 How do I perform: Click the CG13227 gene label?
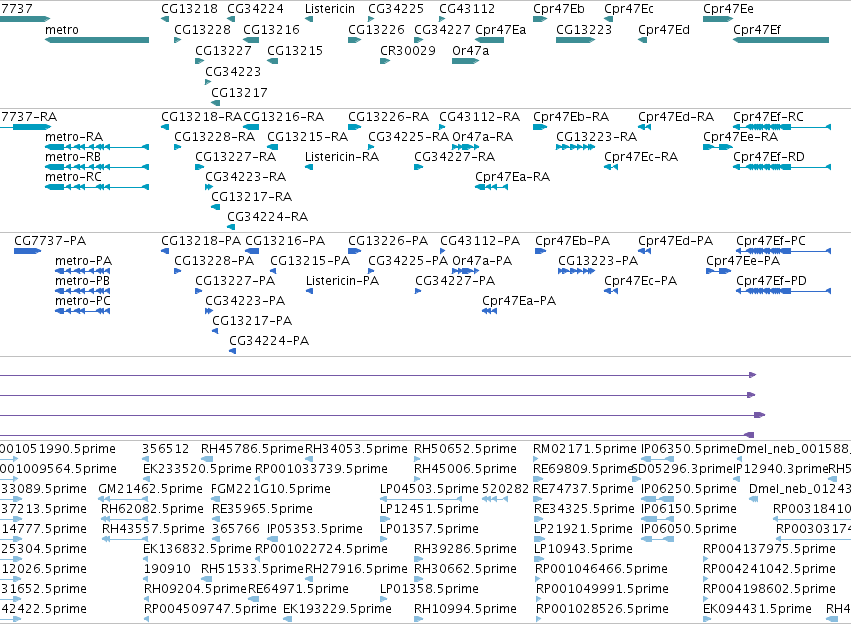click(x=223, y=50)
